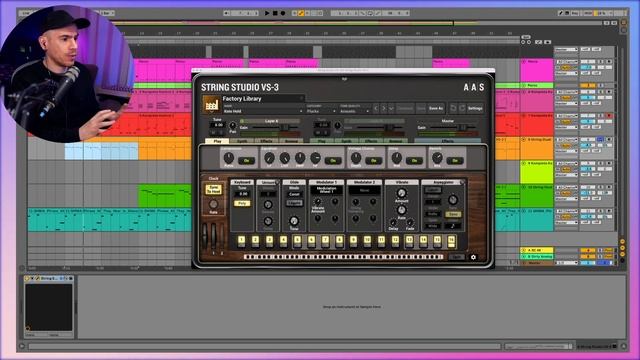This screenshot has height=360, width=640.
Task: Arm the Ableton transport record button
Action: (x=282, y=13)
